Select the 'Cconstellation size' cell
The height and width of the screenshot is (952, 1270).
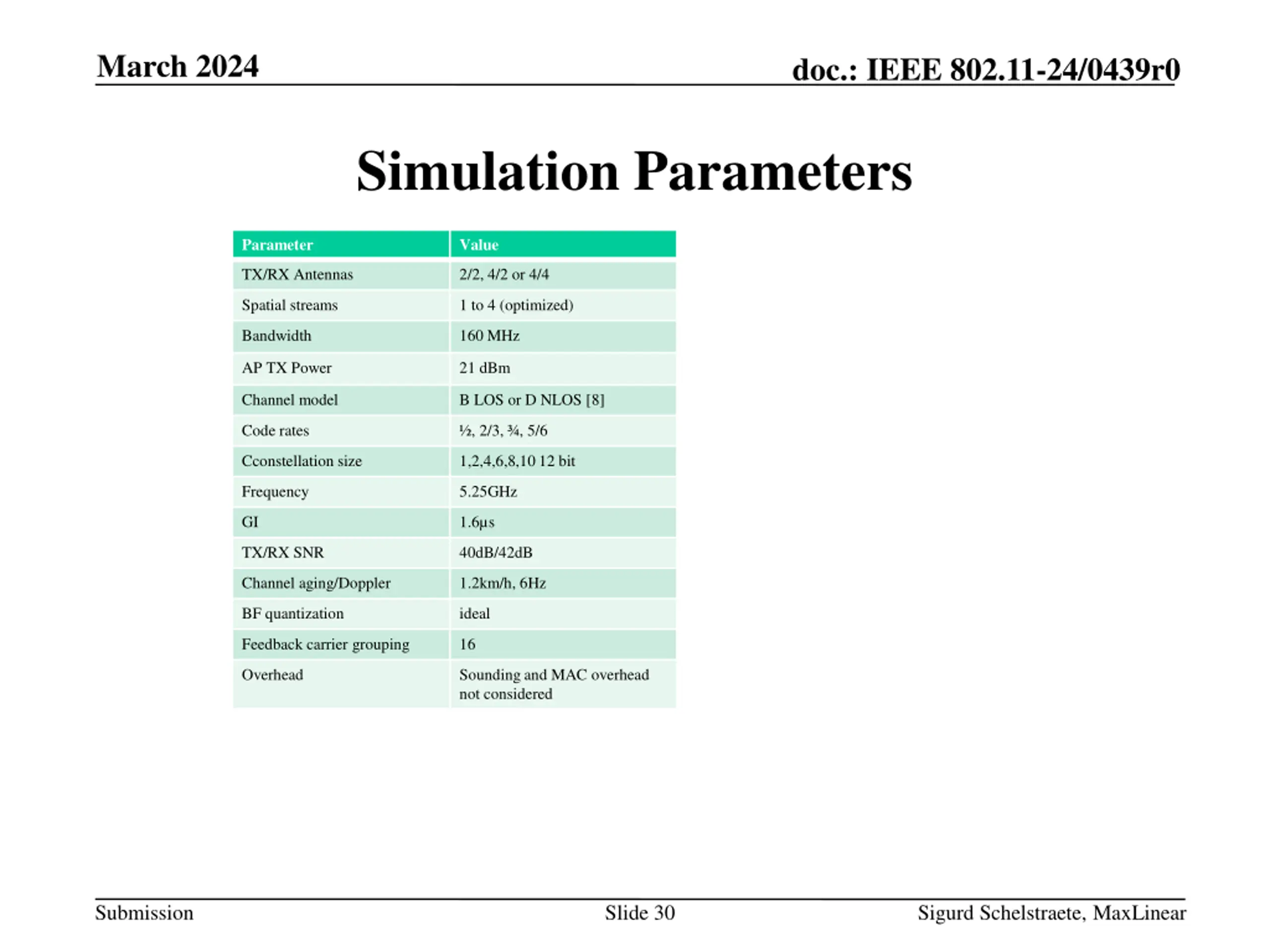[341, 461]
